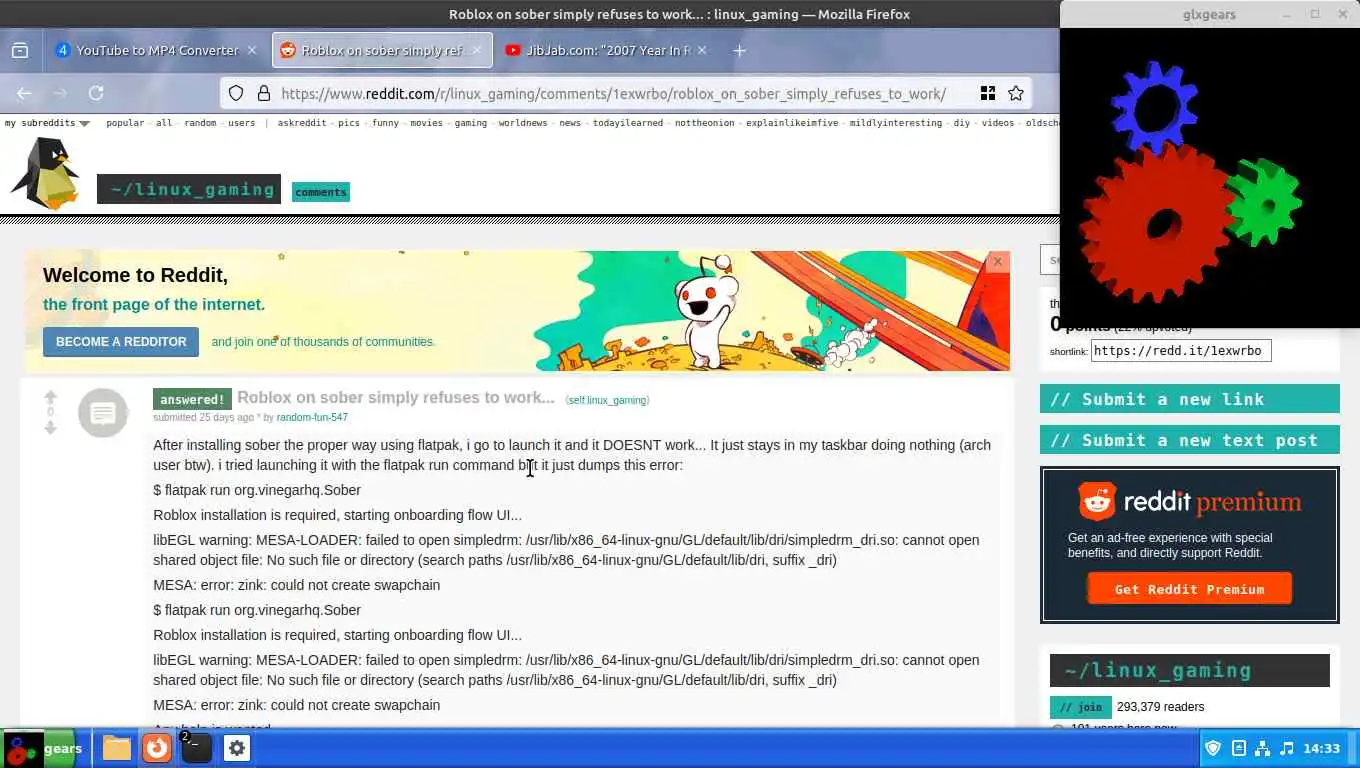Image resolution: width=1360 pixels, height=768 pixels.
Task: Click the mildlyinteresting subreddit link
Action: point(896,123)
